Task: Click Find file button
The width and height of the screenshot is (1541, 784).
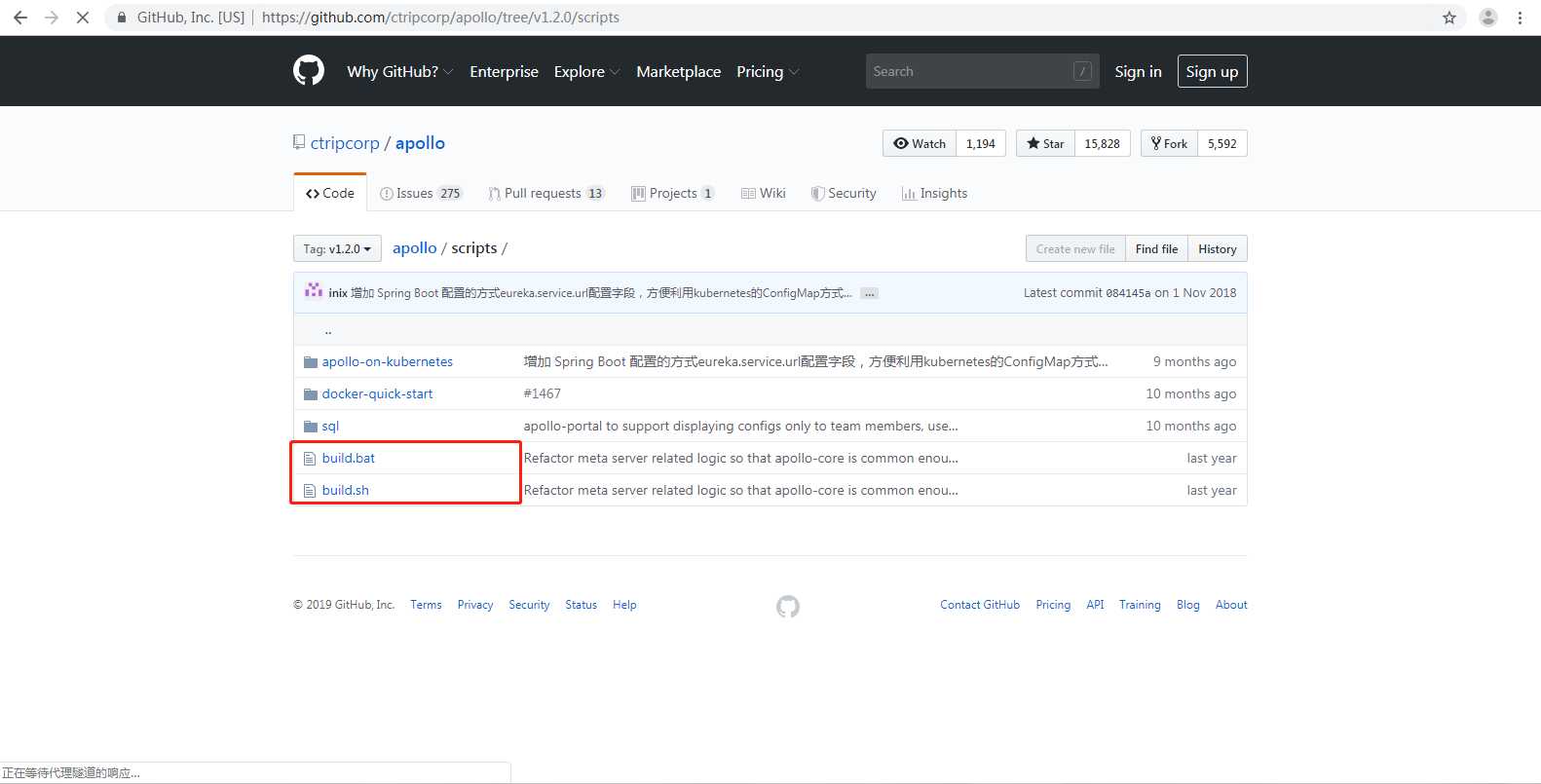Action: (x=1156, y=248)
